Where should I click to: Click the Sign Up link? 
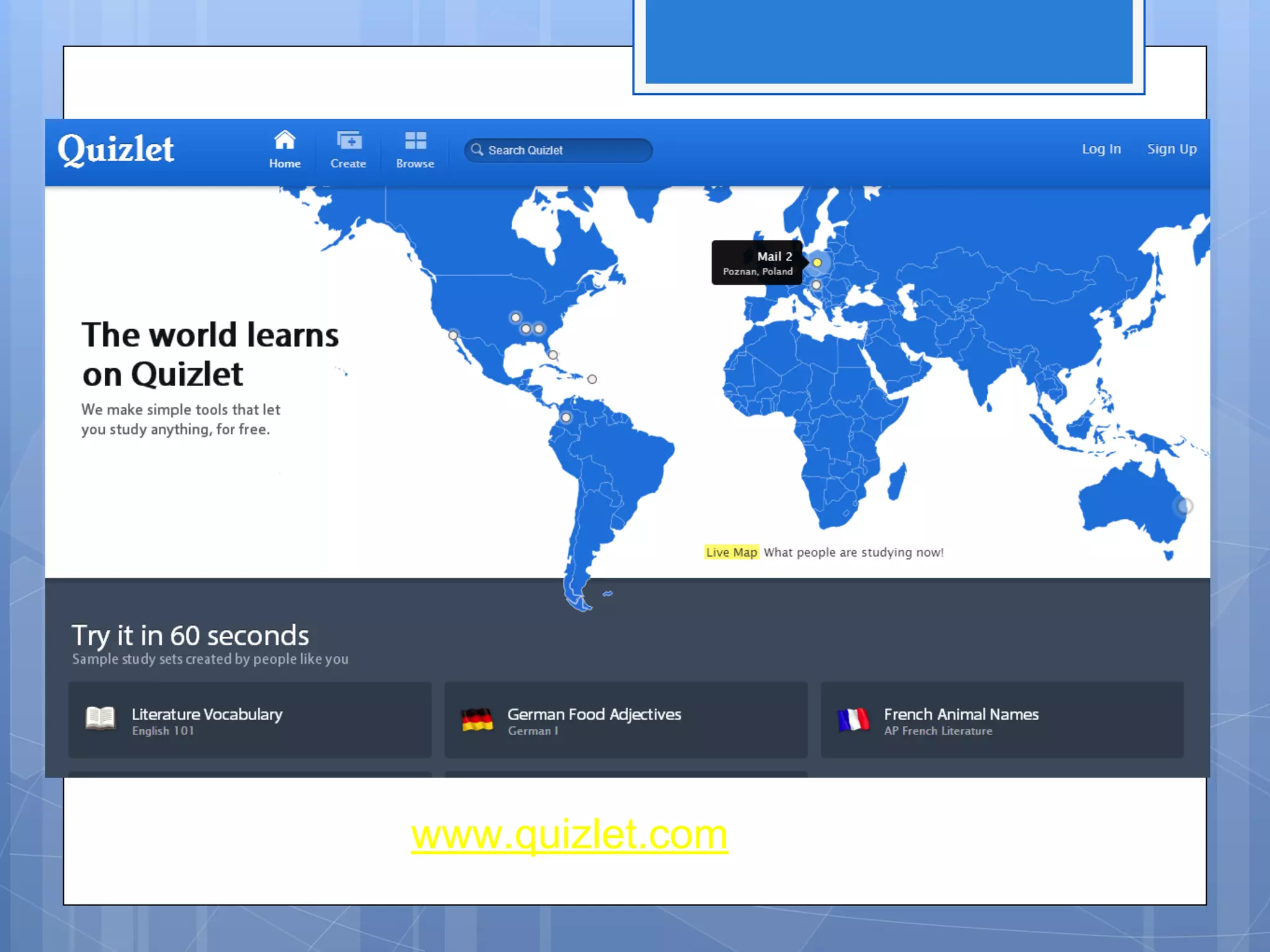click(x=1171, y=149)
